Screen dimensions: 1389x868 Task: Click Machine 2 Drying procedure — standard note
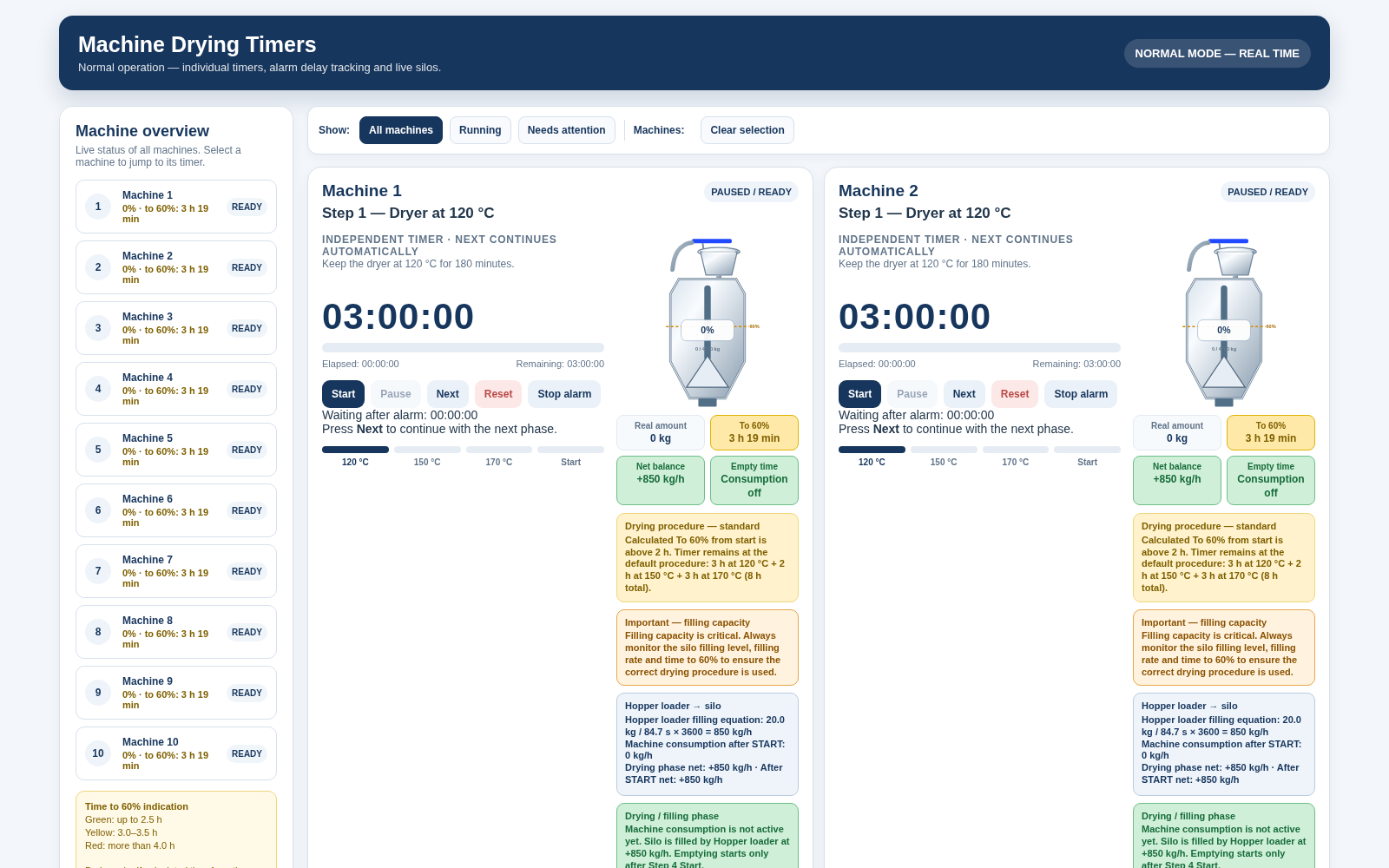1224,557
